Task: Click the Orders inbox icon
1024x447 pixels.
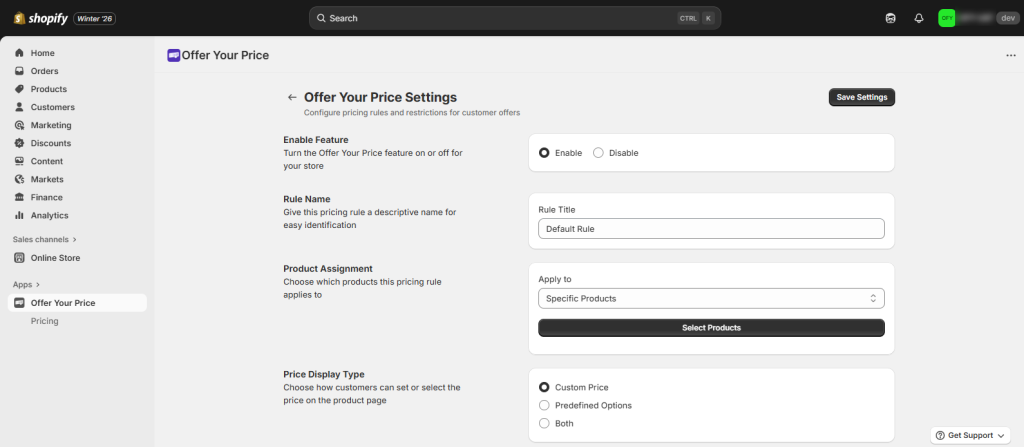Action: (x=20, y=71)
